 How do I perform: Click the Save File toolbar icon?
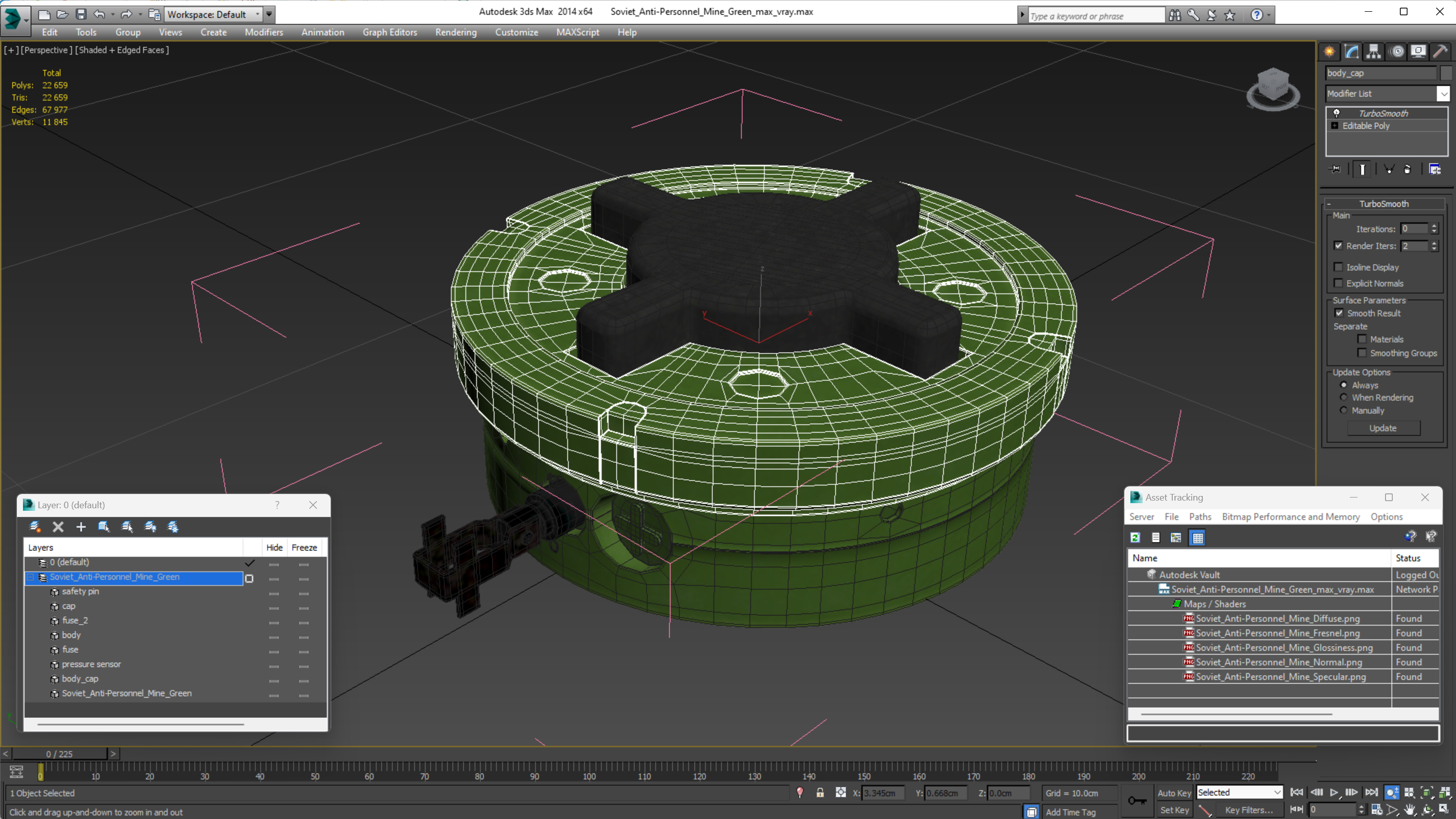click(81, 14)
